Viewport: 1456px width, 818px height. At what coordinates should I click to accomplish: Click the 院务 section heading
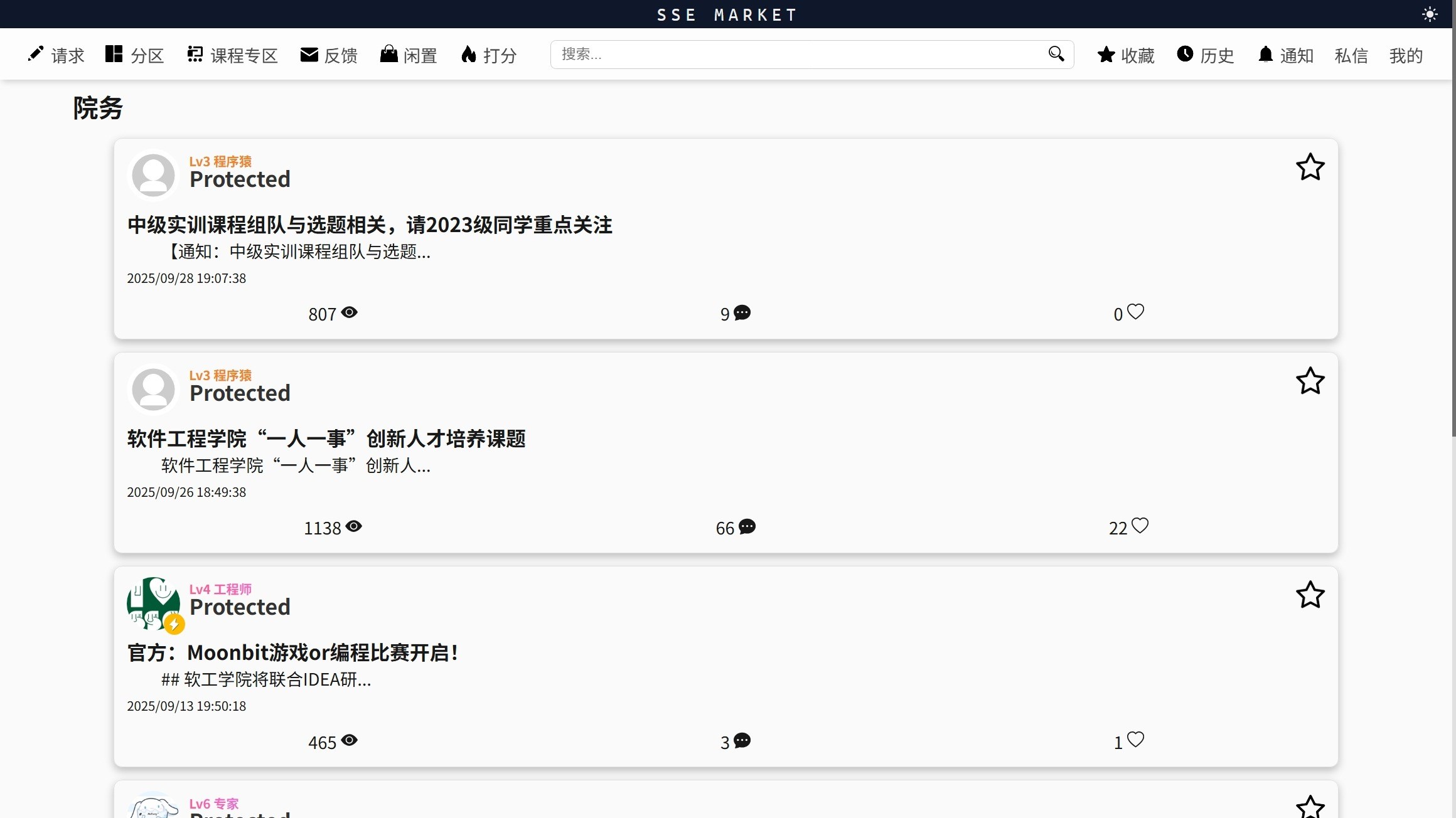[x=98, y=108]
